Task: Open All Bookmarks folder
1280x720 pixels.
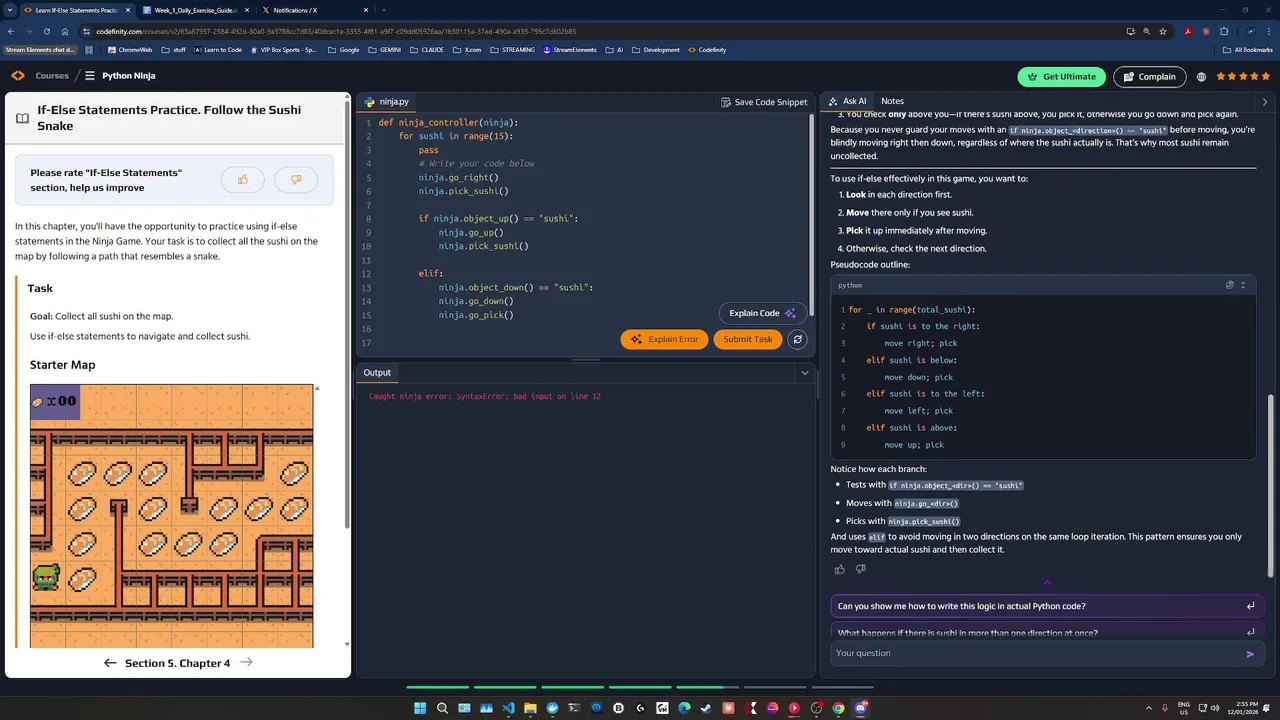Action: click(x=1248, y=50)
